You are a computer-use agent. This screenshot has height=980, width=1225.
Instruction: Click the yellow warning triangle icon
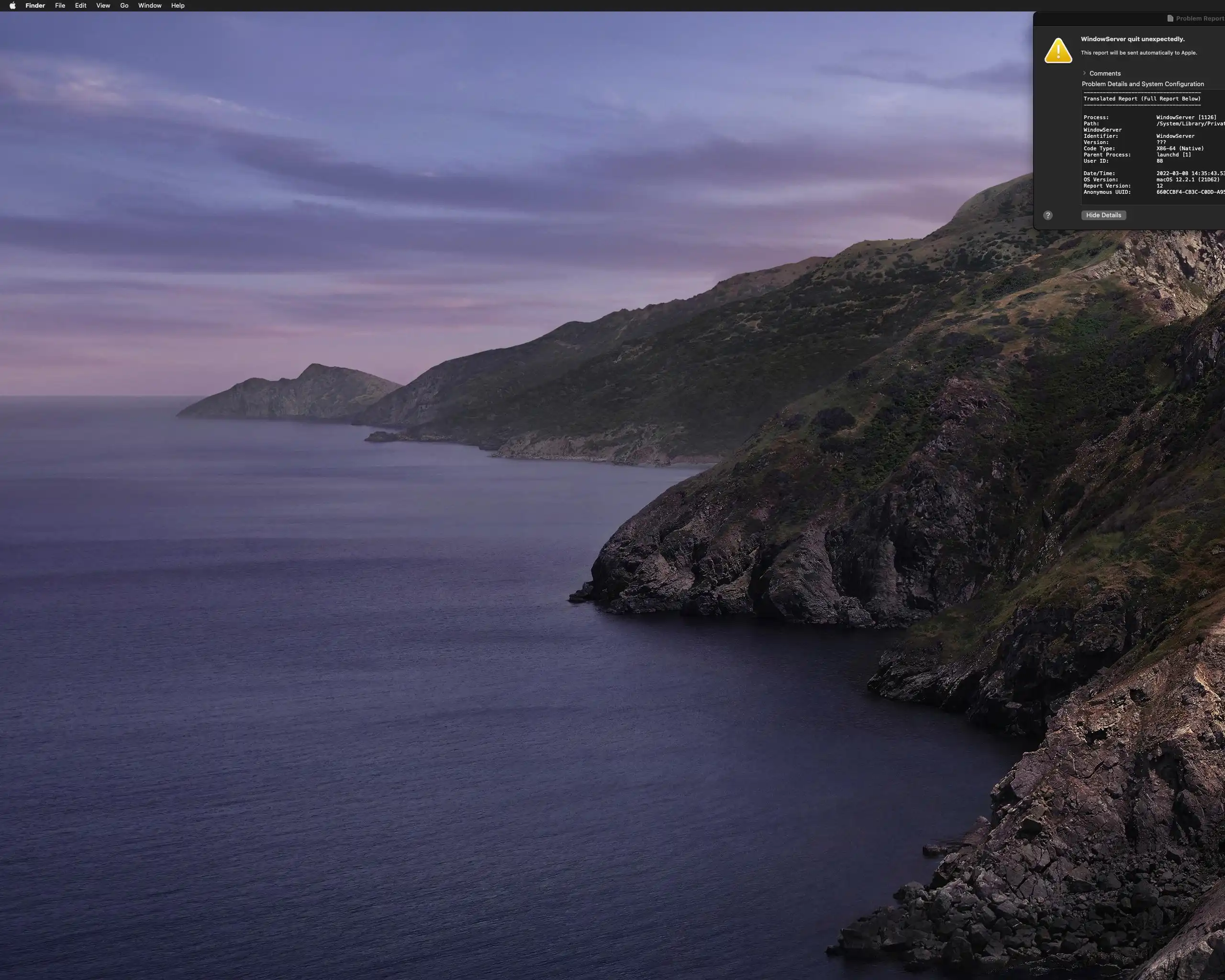pyautogui.click(x=1058, y=51)
